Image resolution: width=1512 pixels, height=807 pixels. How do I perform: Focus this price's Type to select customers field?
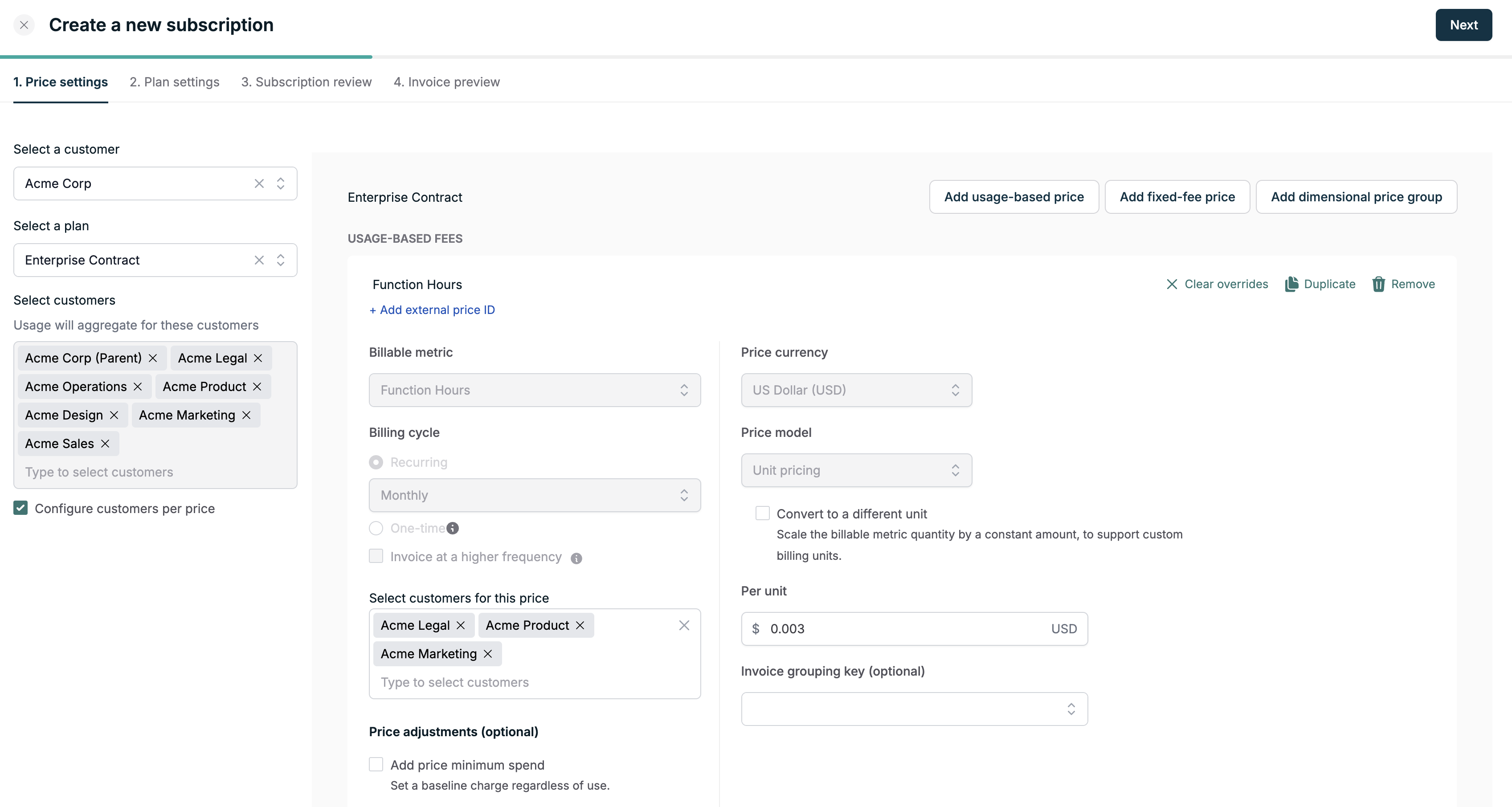(x=535, y=682)
